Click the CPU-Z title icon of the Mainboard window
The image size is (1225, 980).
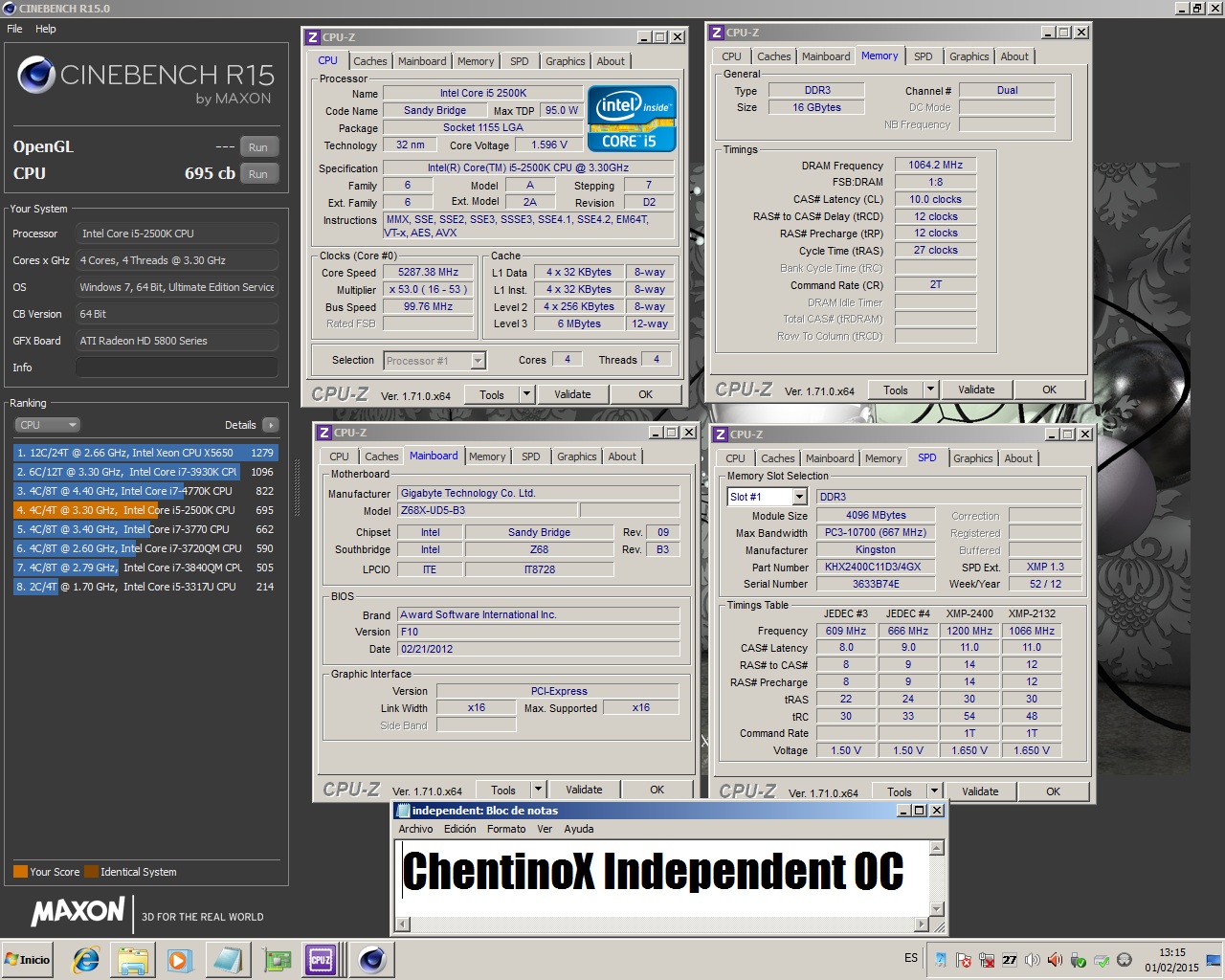point(324,433)
